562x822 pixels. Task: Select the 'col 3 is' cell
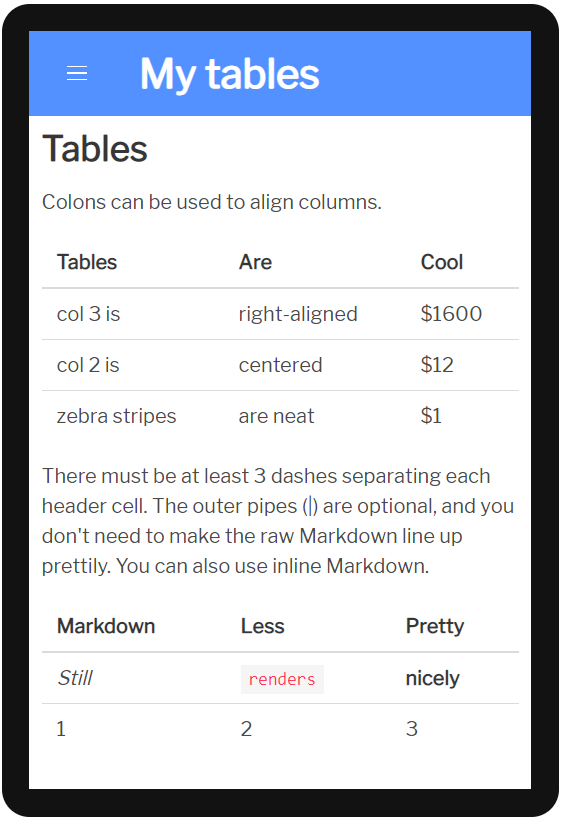[x=89, y=314]
